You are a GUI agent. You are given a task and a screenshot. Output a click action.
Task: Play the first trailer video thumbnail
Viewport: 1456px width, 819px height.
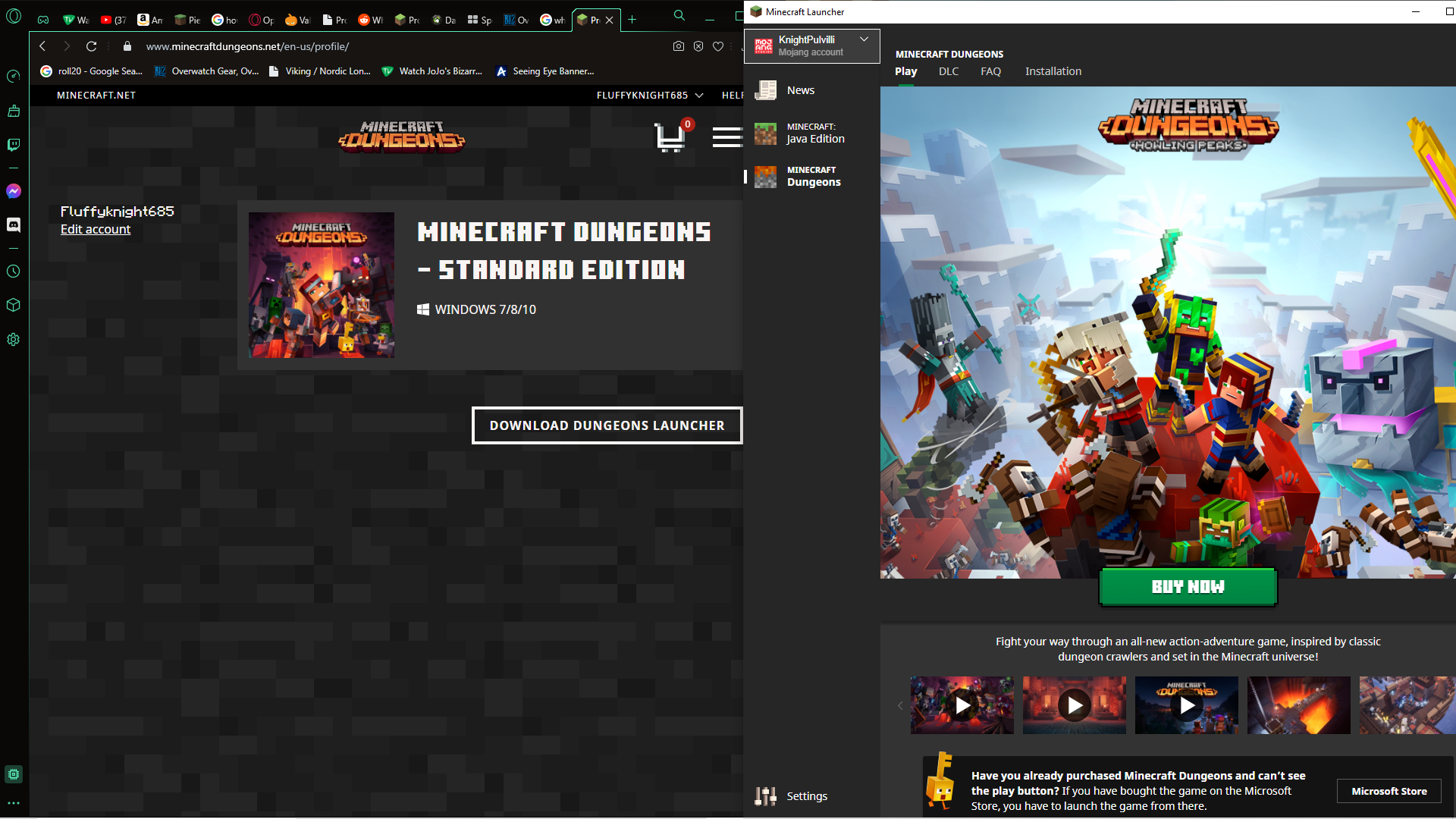(x=962, y=705)
